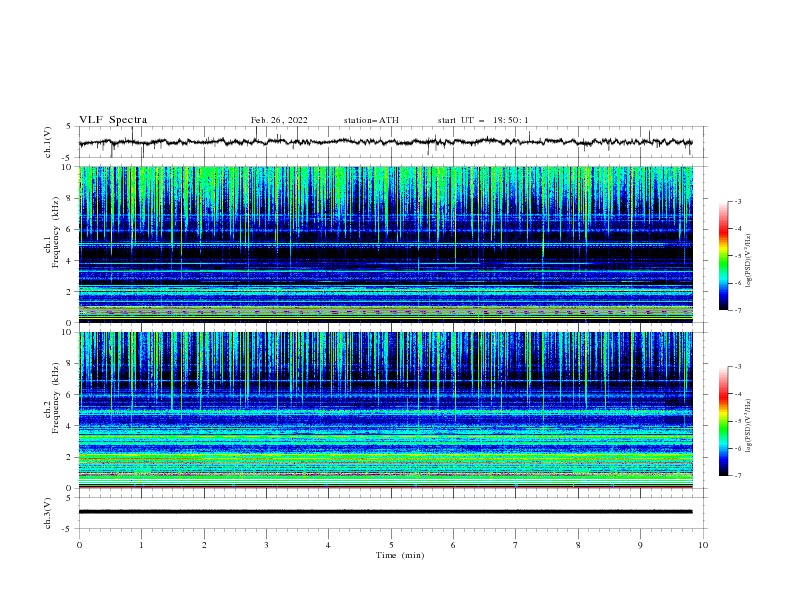This screenshot has height=612, width=792.
Task: Click time axis tick label "1"
Action: click(x=141, y=545)
